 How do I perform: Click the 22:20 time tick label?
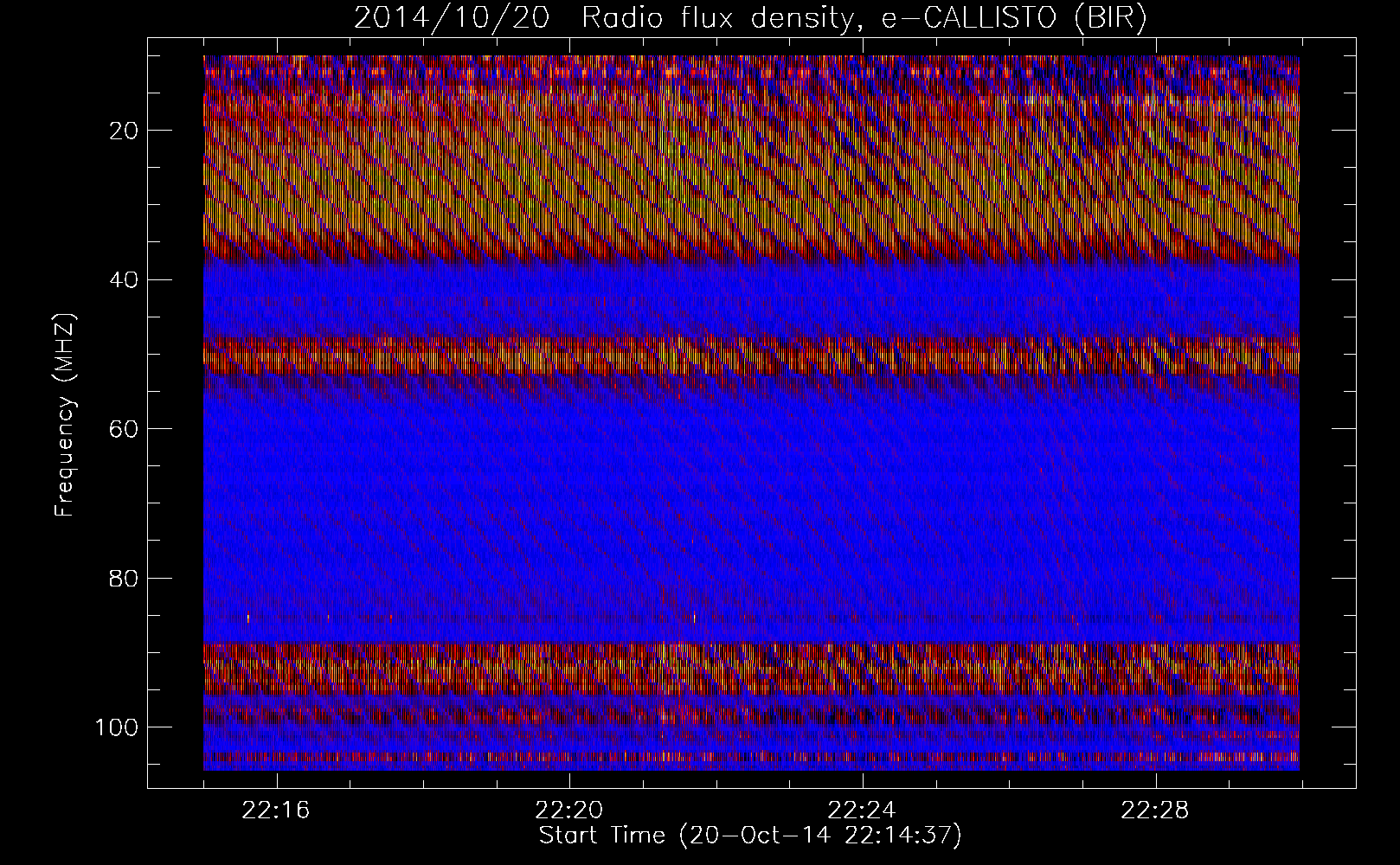click(x=569, y=811)
